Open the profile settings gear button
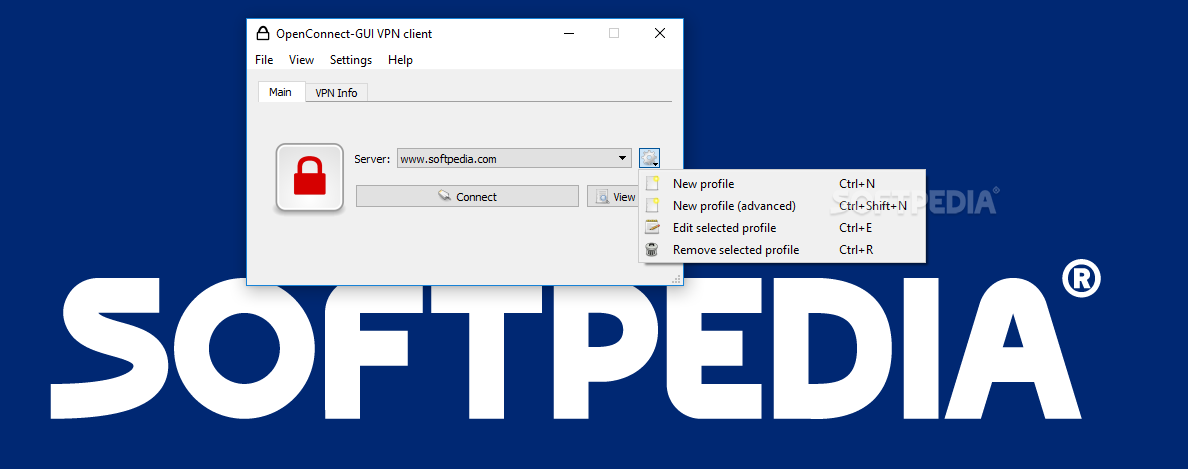Viewport: 1188px width, 469px height. coord(649,158)
